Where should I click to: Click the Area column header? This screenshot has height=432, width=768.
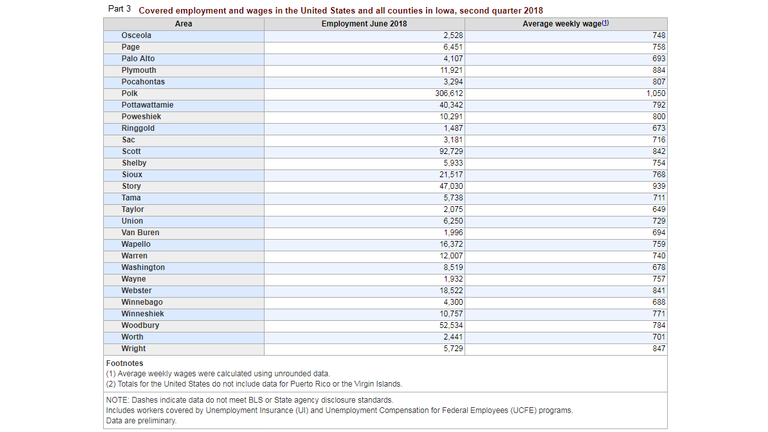184,23
